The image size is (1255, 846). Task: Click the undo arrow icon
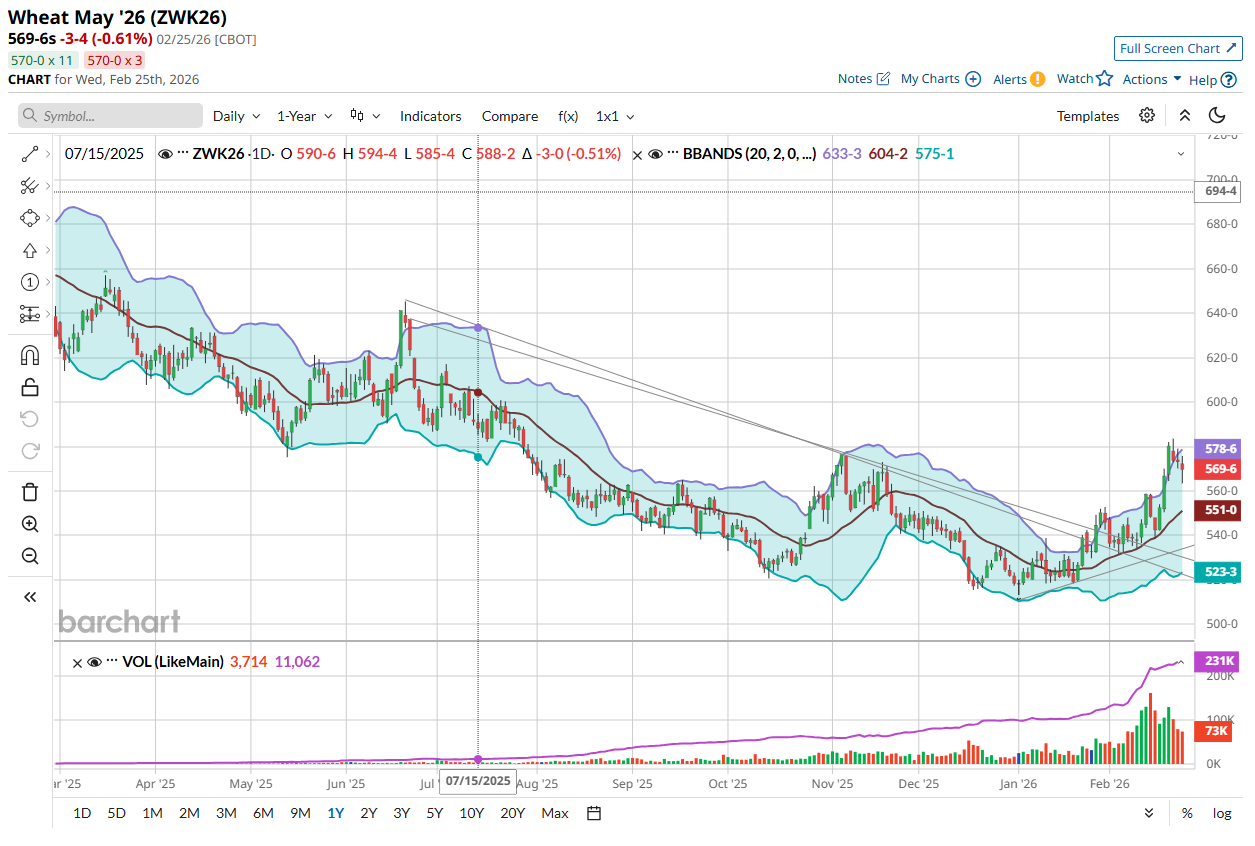[29, 419]
